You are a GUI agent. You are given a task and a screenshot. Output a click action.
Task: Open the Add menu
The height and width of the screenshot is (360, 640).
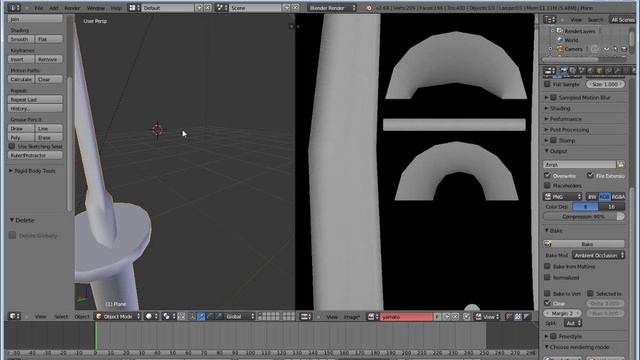click(54, 8)
